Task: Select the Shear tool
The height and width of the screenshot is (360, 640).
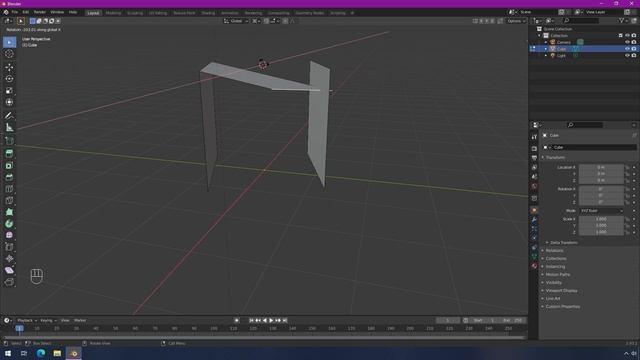Action: (x=9, y=270)
